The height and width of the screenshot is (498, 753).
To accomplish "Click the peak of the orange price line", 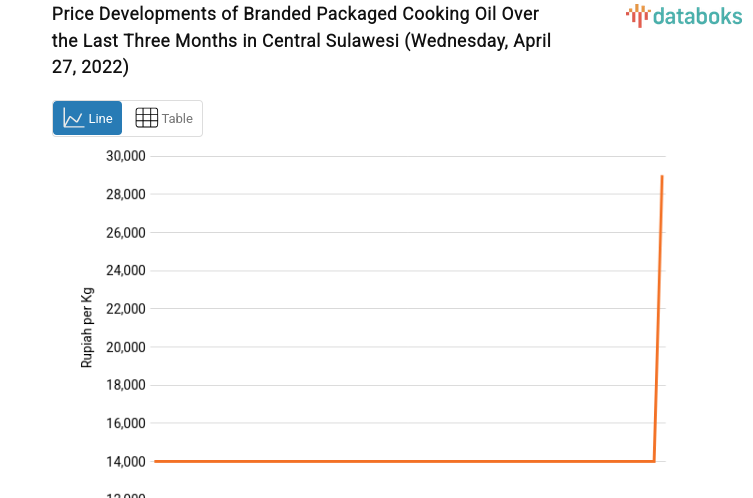I will (x=662, y=177).
